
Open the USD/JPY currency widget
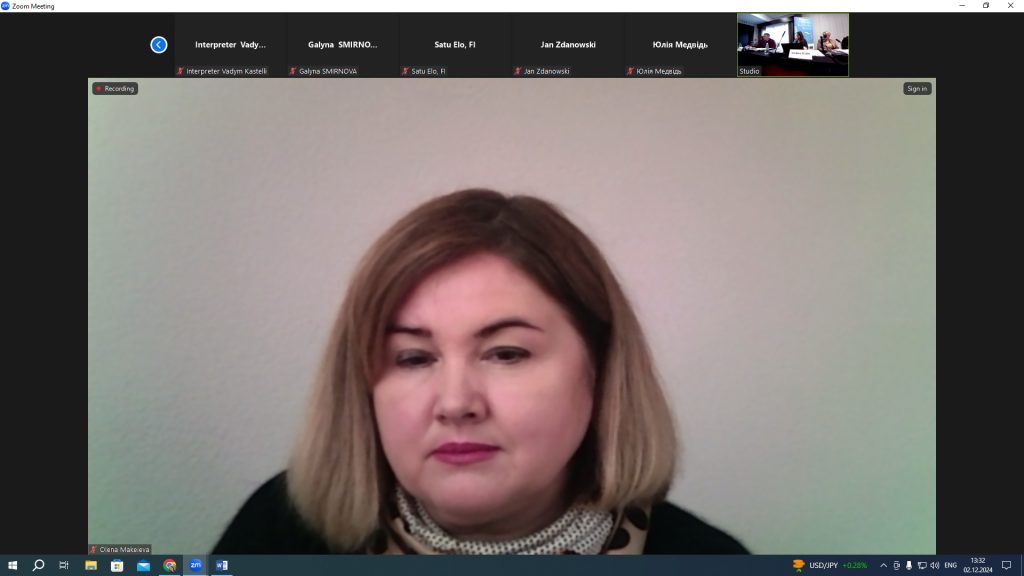(x=829, y=565)
